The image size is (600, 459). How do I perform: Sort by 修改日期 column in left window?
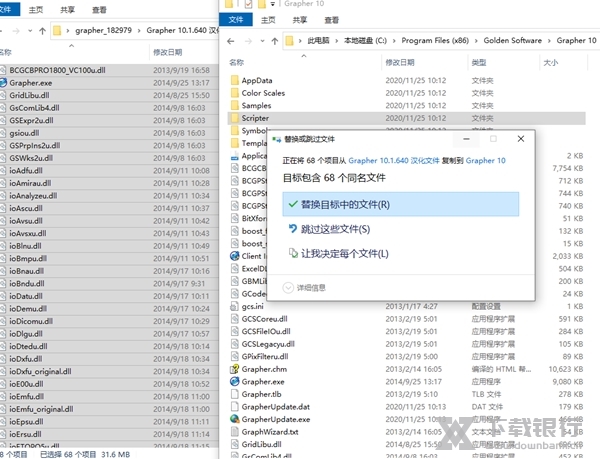click(168, 52)
